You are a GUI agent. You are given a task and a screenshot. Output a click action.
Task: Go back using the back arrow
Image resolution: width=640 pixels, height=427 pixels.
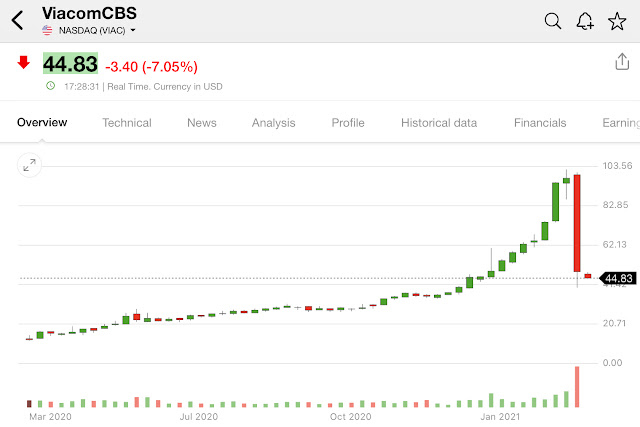[x=18, y=20]
